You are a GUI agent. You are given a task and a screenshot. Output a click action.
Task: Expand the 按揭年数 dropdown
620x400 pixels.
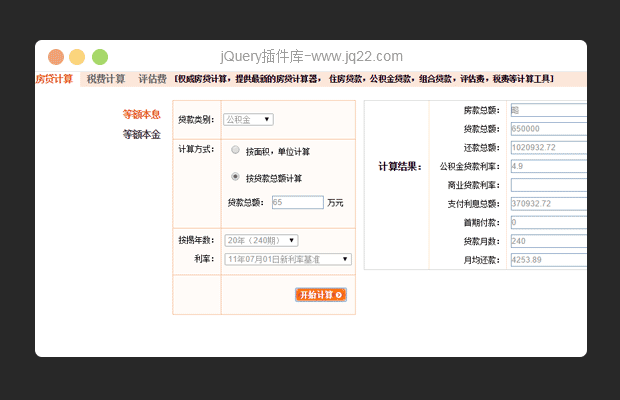[x=260, y=240]
